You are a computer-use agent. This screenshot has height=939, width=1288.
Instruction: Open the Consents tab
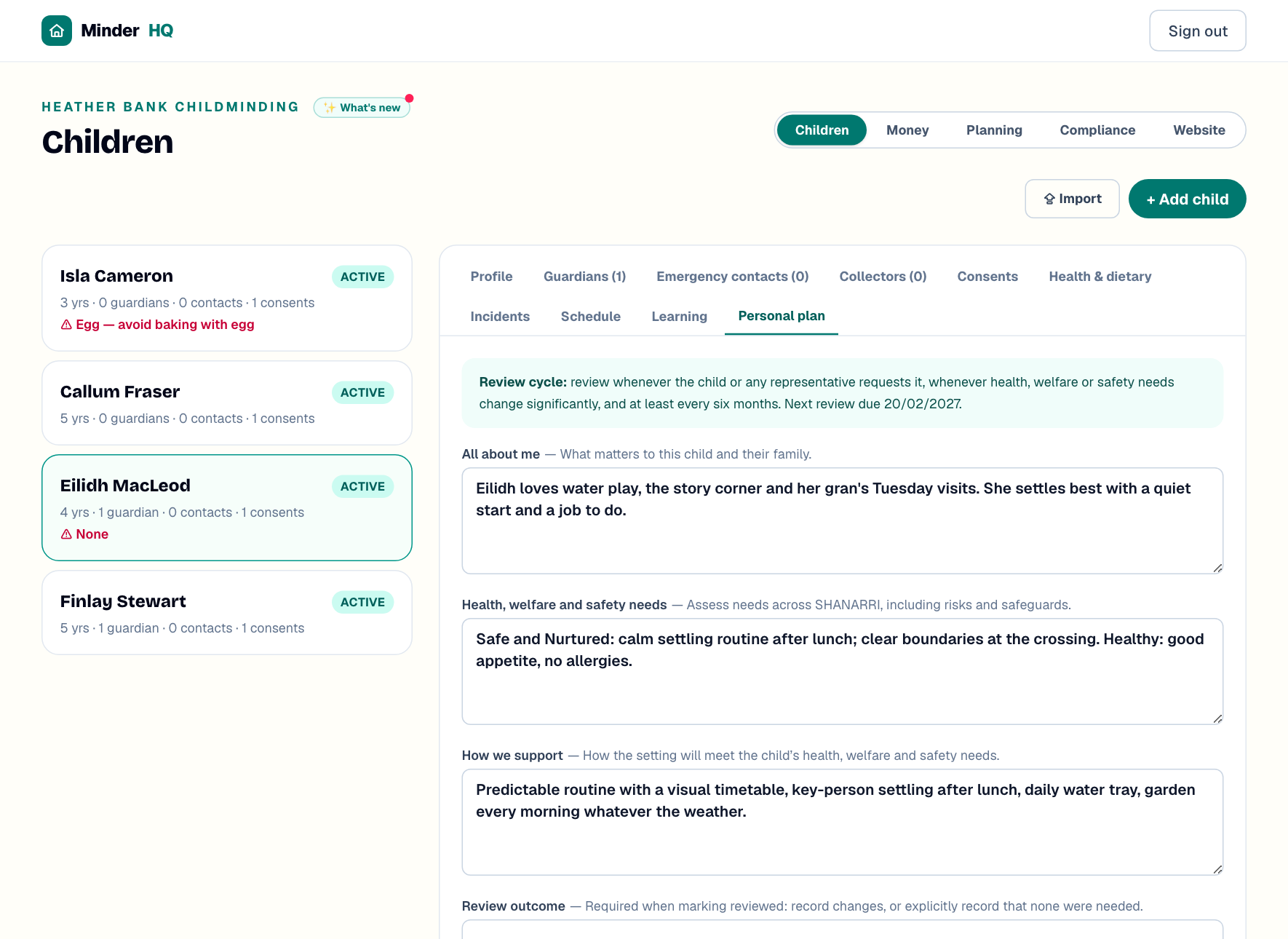[x=987, y=277]
